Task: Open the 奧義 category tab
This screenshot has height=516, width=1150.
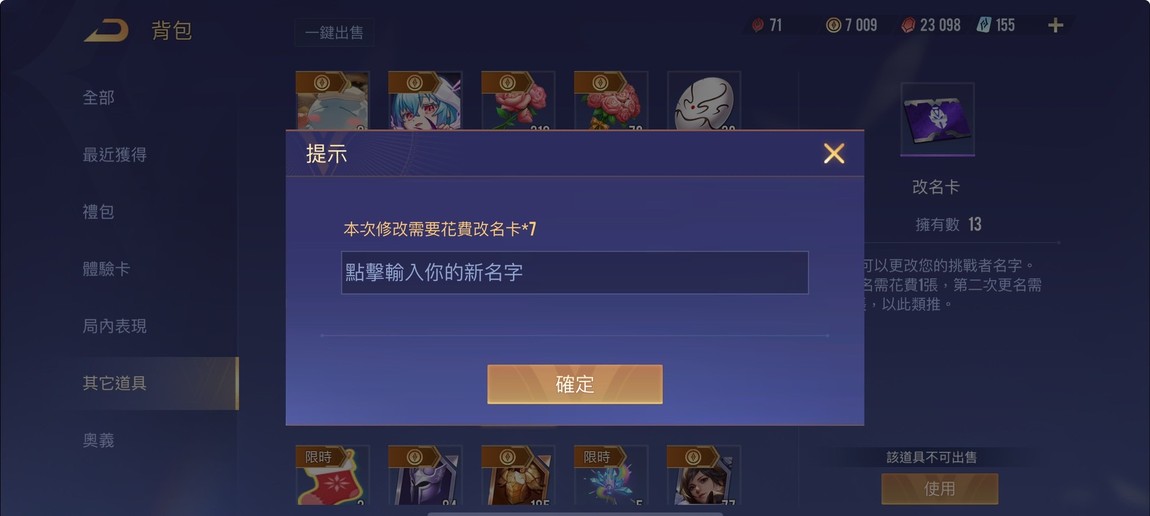Action: coord(98,441)
